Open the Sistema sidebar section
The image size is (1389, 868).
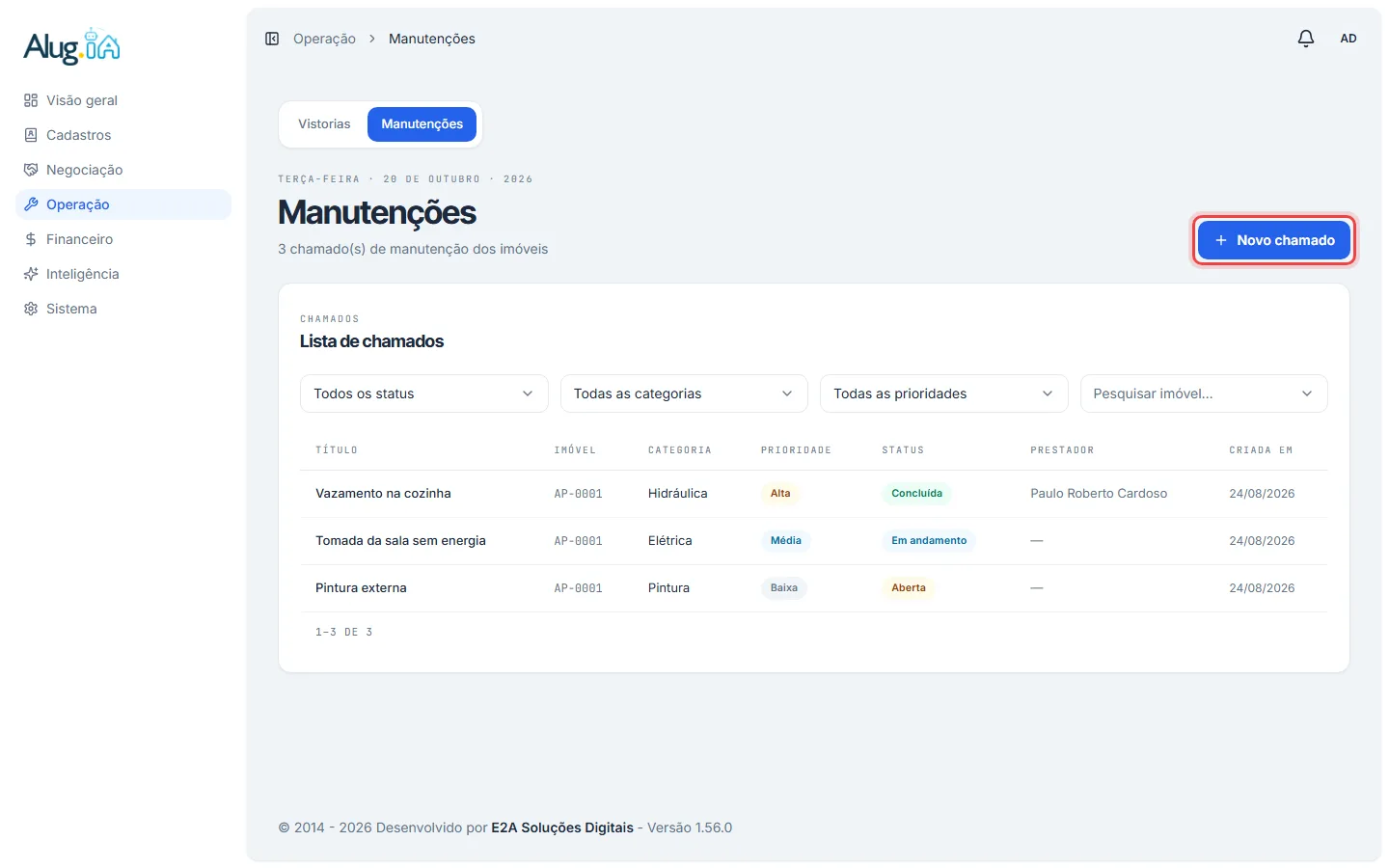(123, 309)
